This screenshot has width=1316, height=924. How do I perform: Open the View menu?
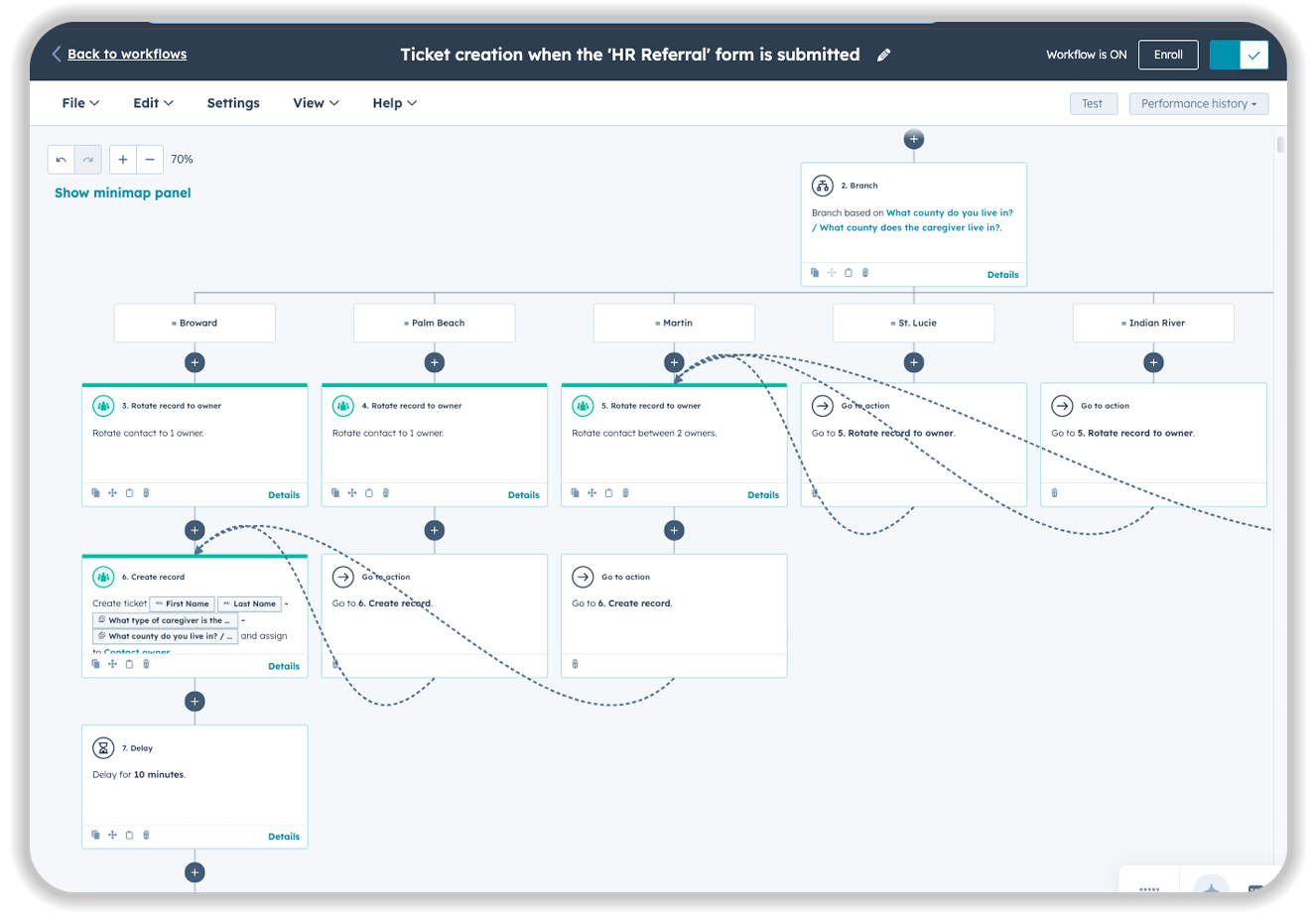316,103
